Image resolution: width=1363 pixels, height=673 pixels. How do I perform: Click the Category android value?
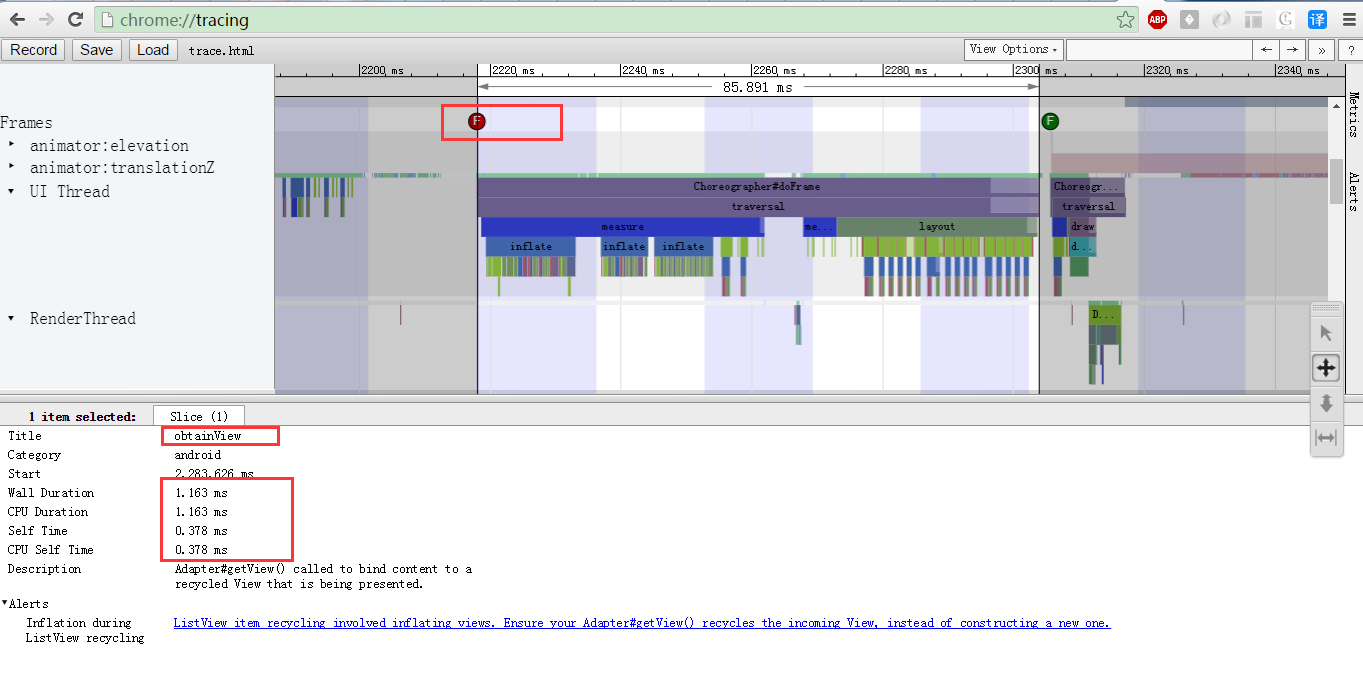pyautogui.click(x=198, y=454)
